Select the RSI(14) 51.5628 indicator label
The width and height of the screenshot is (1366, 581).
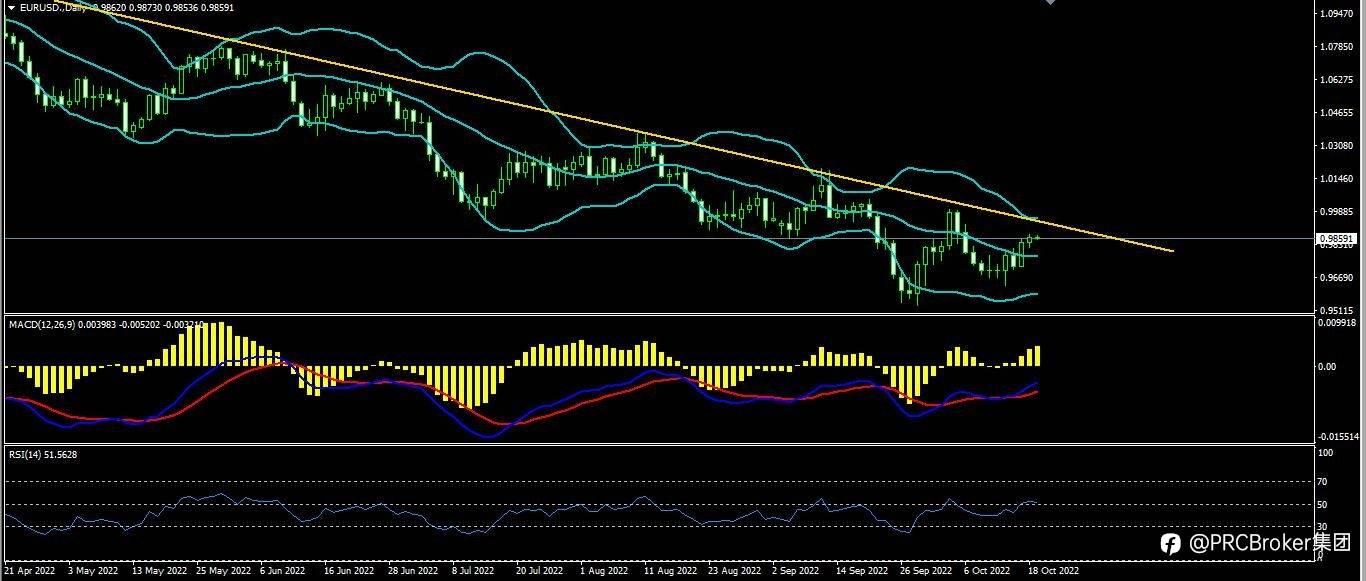tap(43, 454)
